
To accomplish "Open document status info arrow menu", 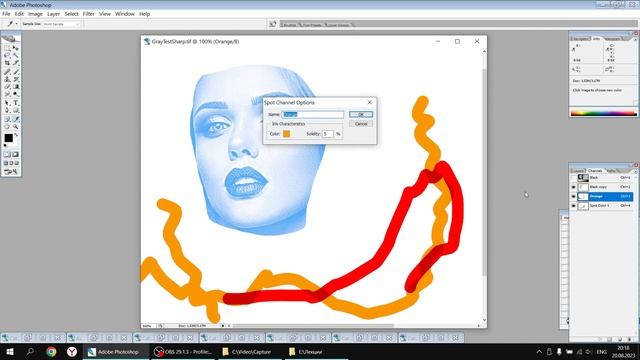I will coord(223,326).
